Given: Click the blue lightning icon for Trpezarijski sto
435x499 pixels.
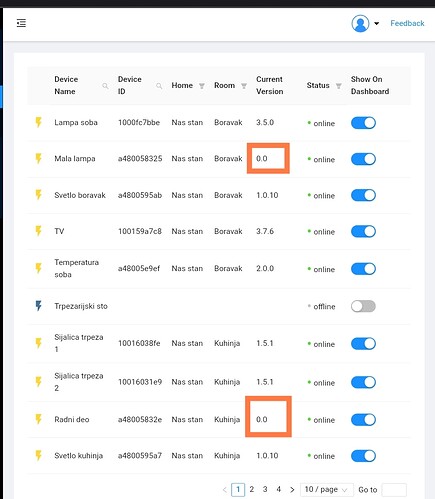Looking at the screenshot, I should pyautogui.click(x=39, y=306).
